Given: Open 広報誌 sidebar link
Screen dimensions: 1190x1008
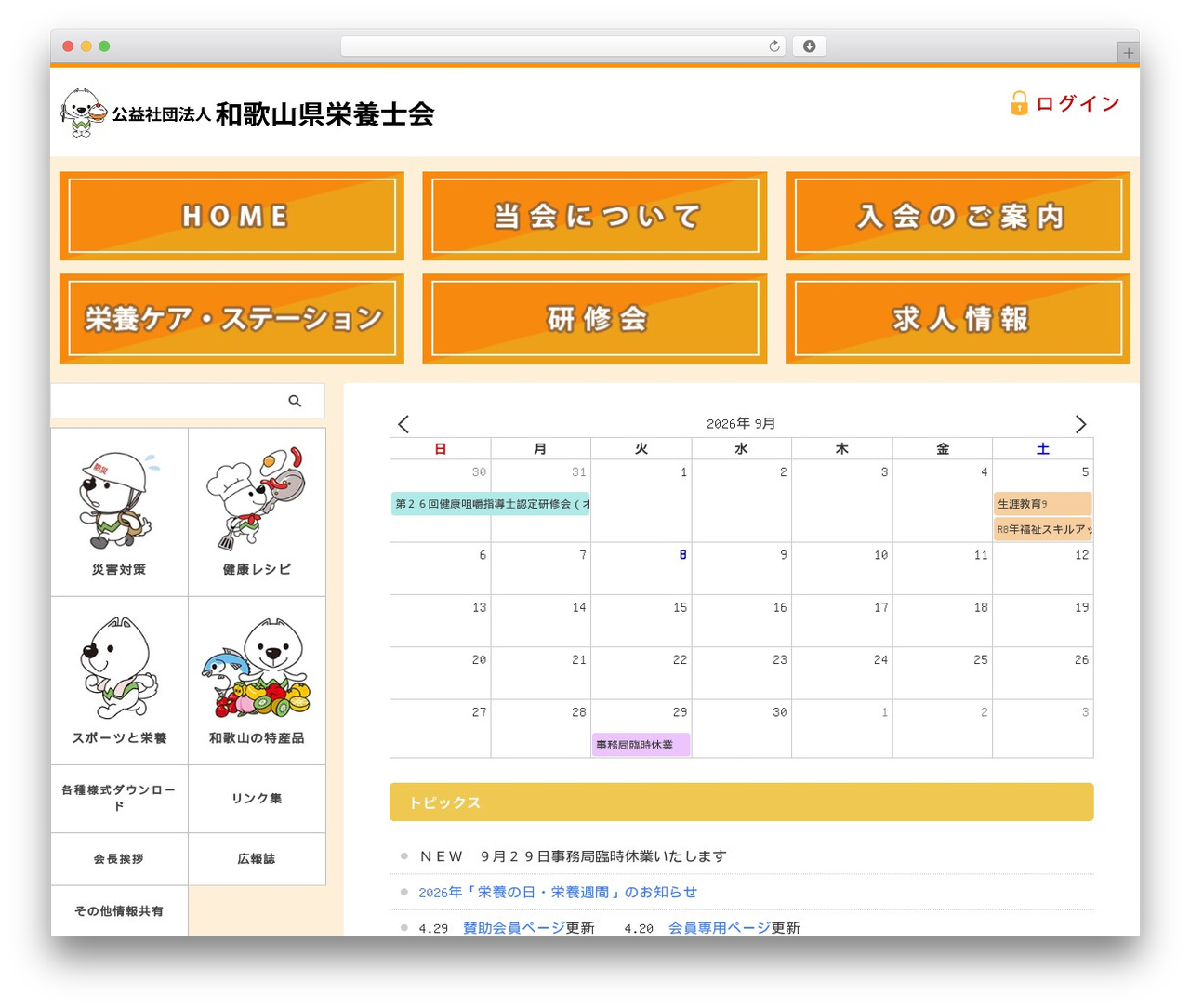Looking at the screenshot, I should point(257,859).
